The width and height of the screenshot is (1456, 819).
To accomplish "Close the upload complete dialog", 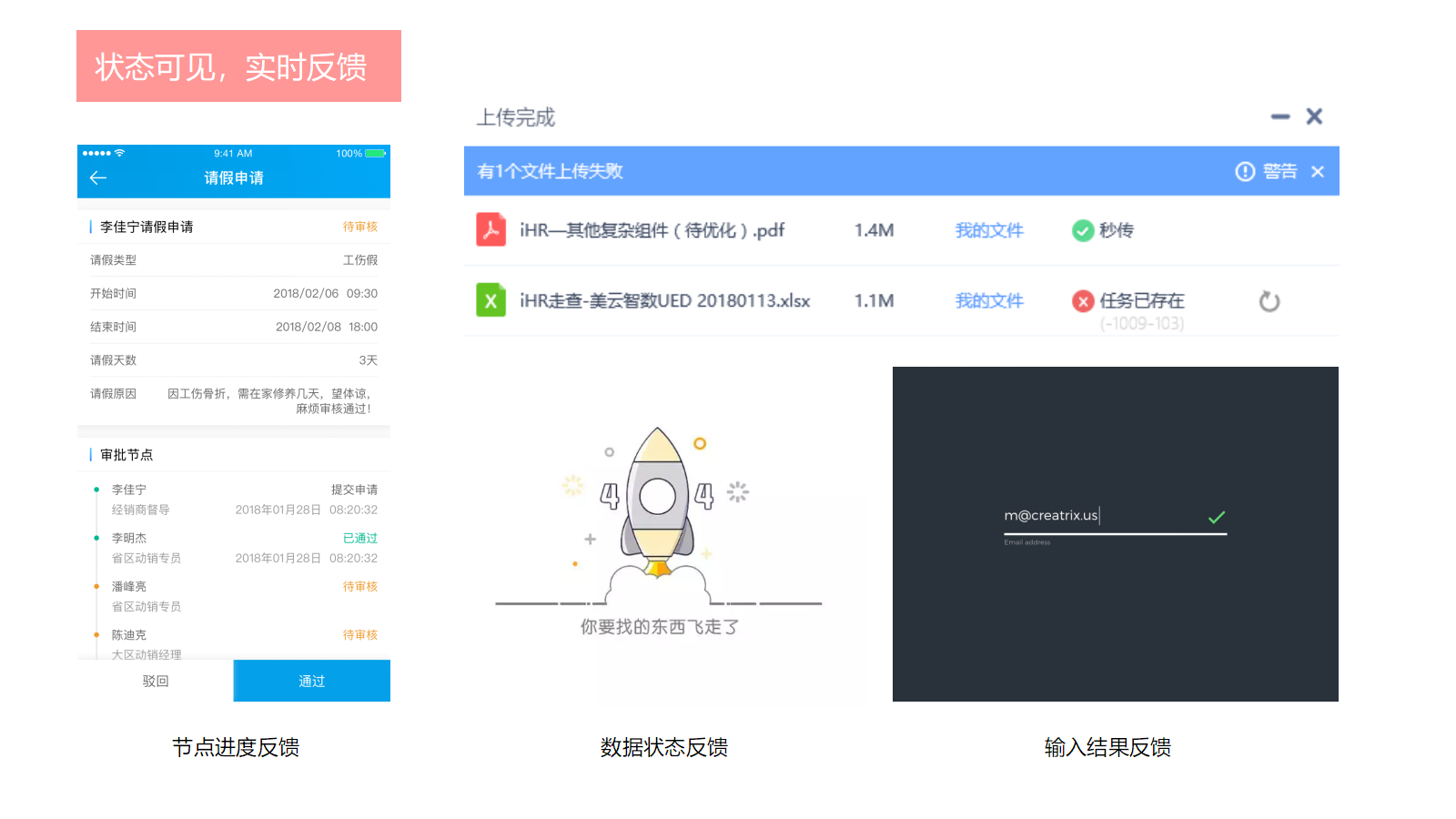I will click(x=1314, y=116).
